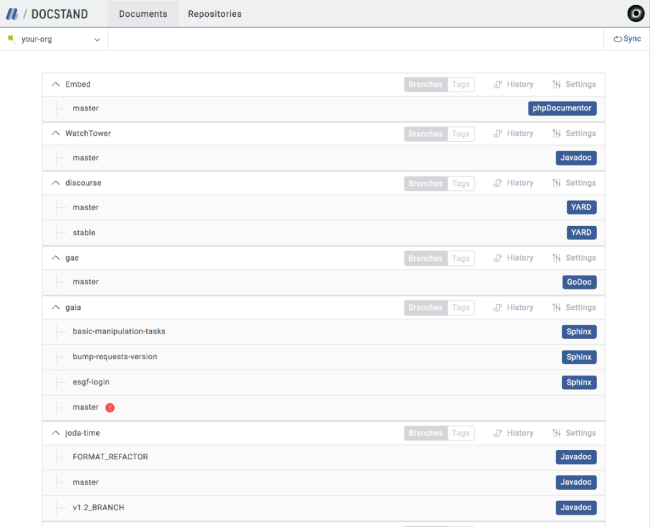
Task: Collapse the gae repository
Action: [56, 258]
